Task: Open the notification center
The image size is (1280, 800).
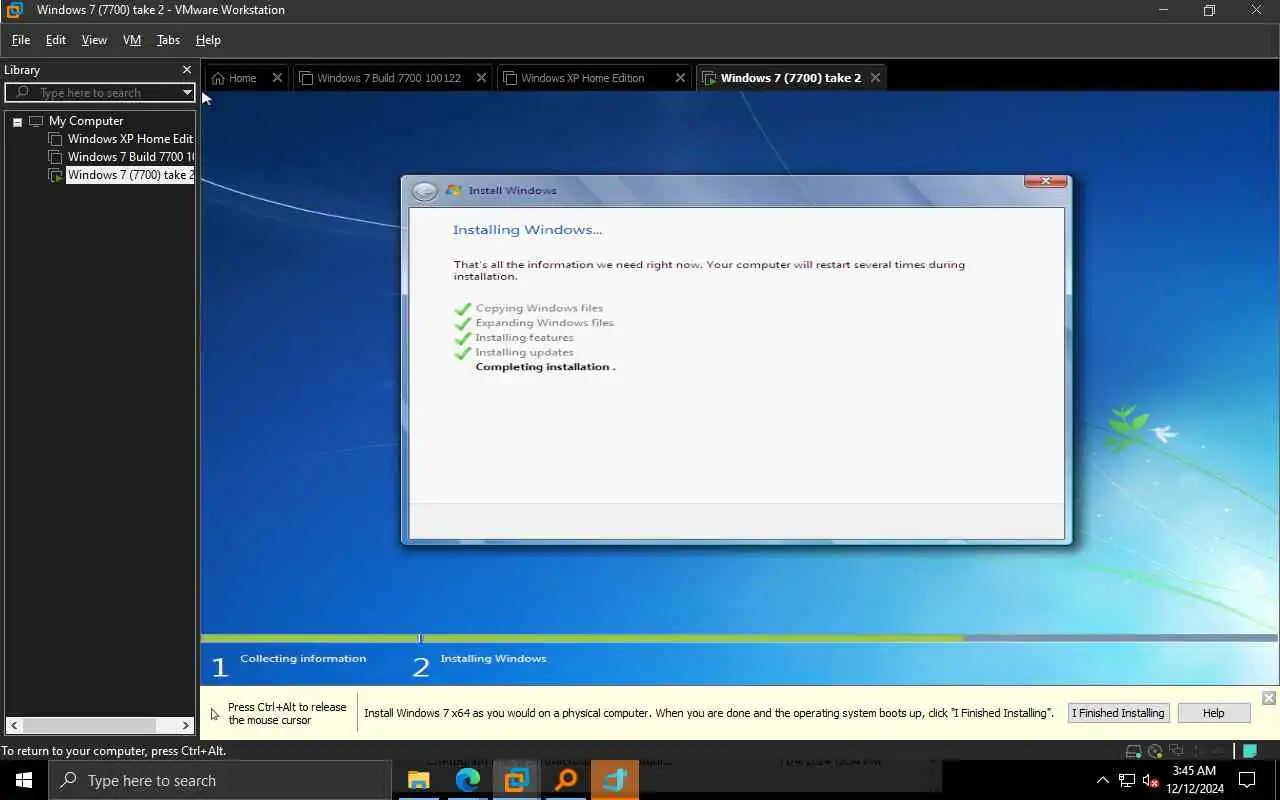Action: 1247,780
